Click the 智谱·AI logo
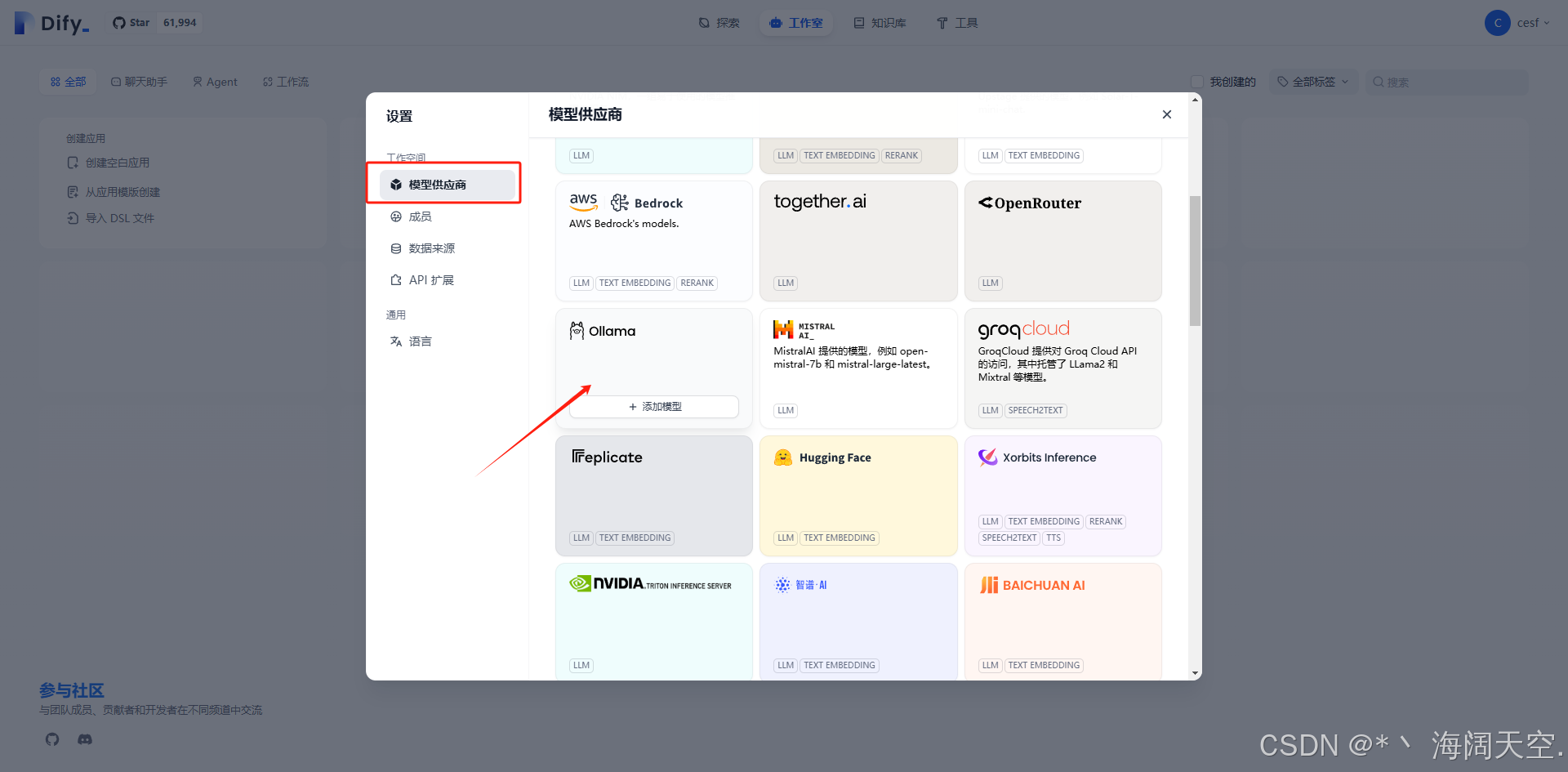The height and width of the screenshot is (772, 1568). [801, 585]
